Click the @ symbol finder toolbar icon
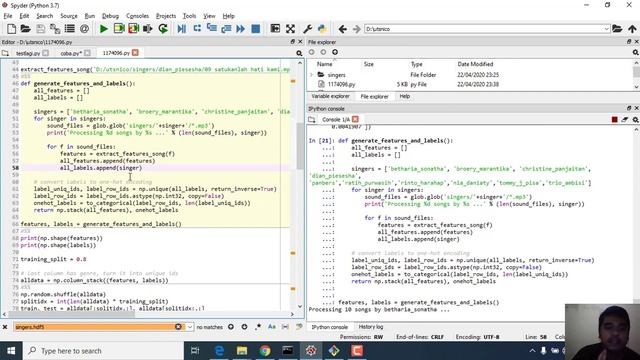 (x=84, y=29)
